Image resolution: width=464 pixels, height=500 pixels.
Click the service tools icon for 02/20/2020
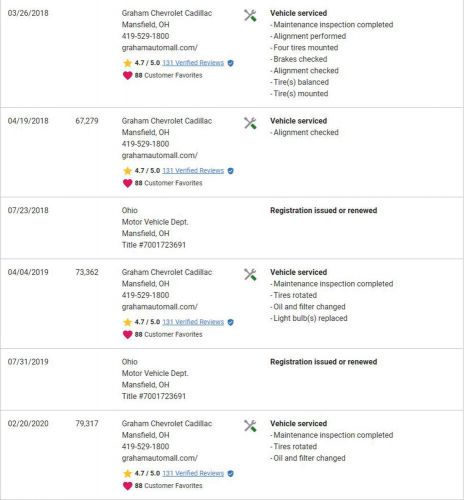(250, 426)
